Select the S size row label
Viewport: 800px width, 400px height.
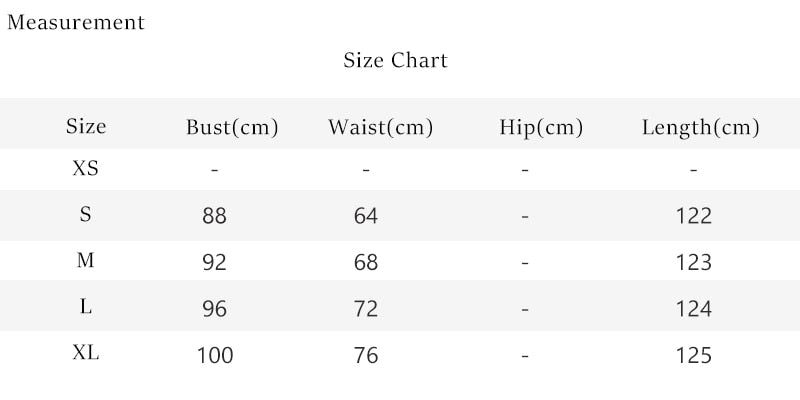point(85,214)
